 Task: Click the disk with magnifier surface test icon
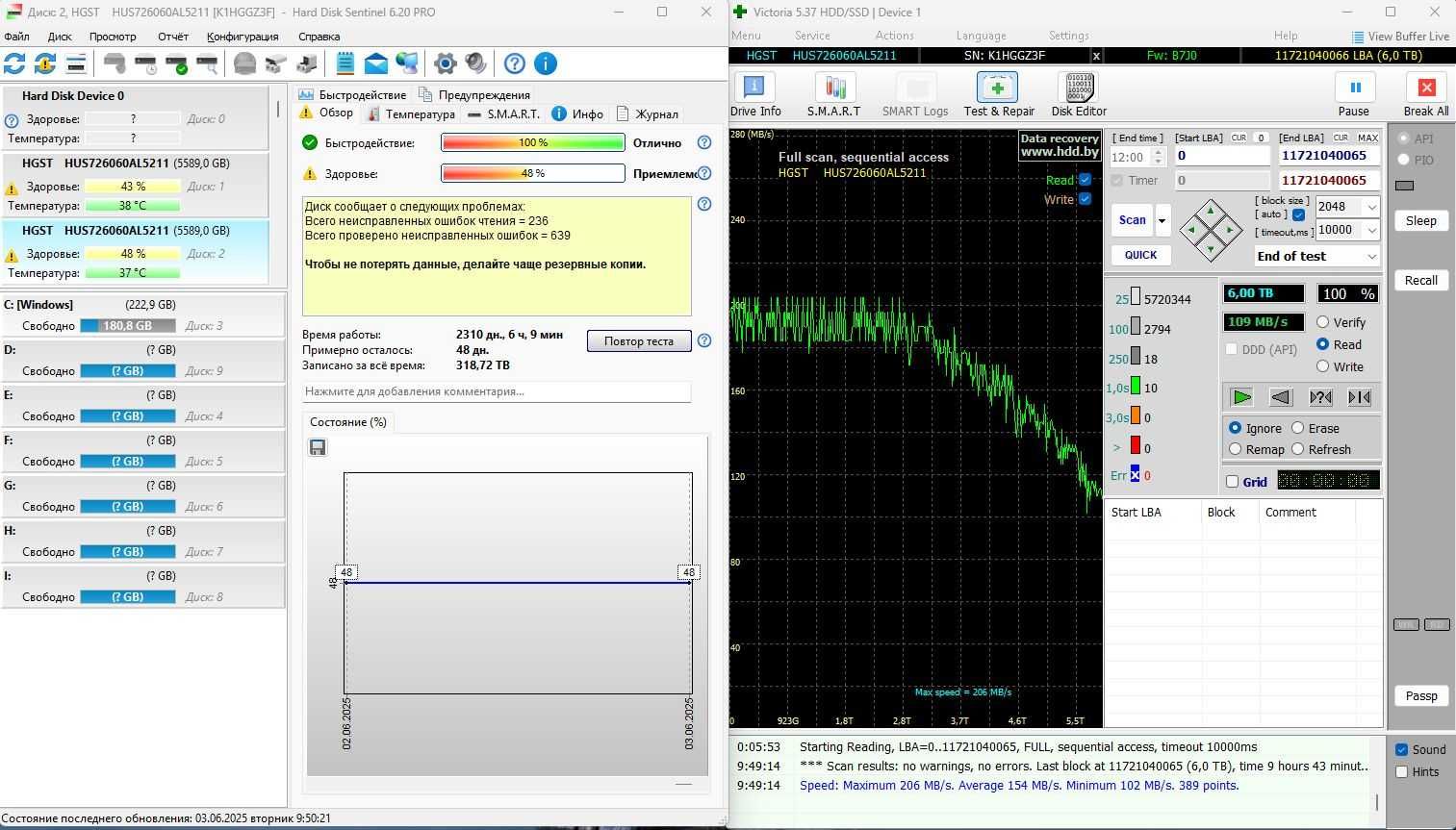(x=207, y=63)
